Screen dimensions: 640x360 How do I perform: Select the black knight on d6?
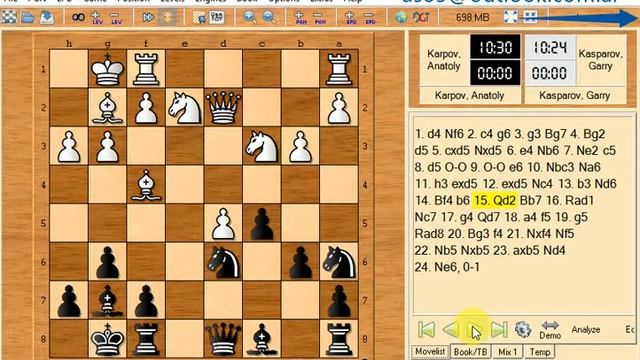(223, 262)
